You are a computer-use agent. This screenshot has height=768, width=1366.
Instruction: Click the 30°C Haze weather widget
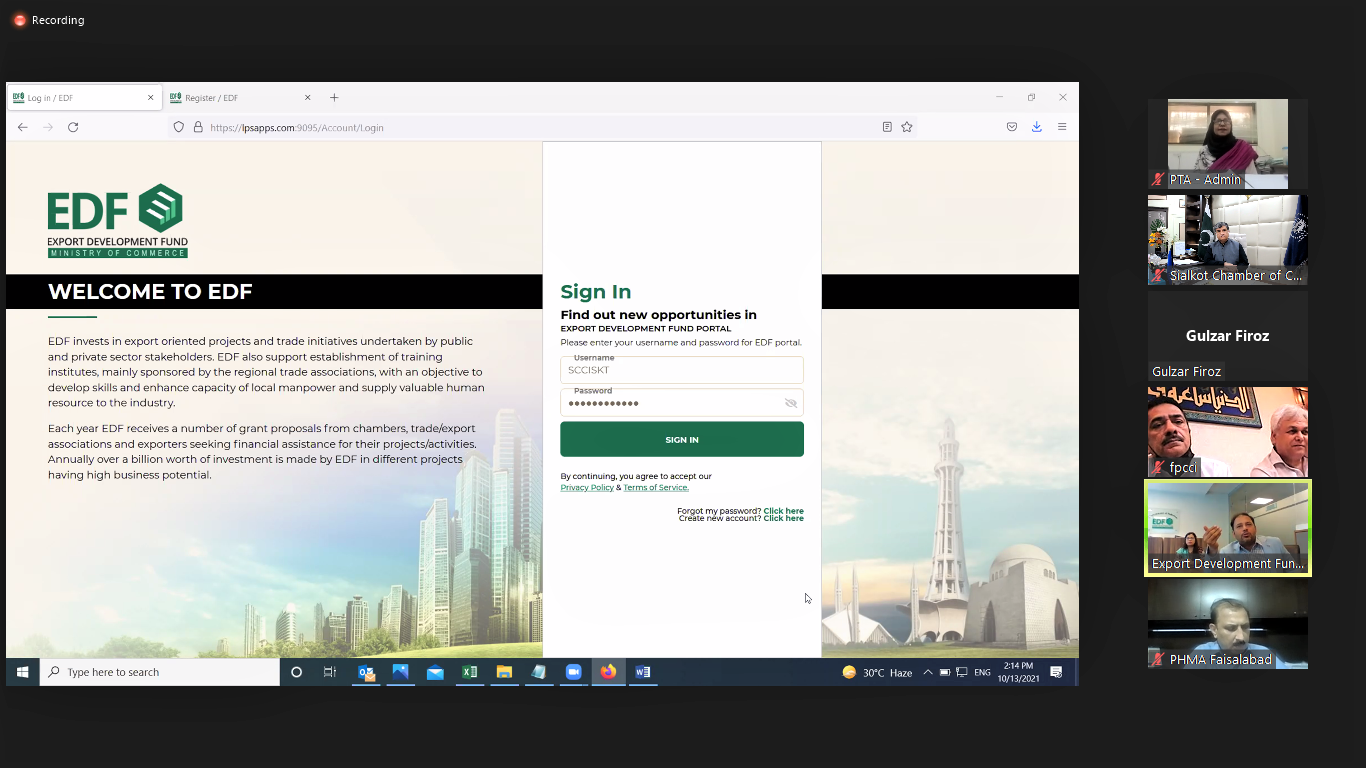pos(877,672)
